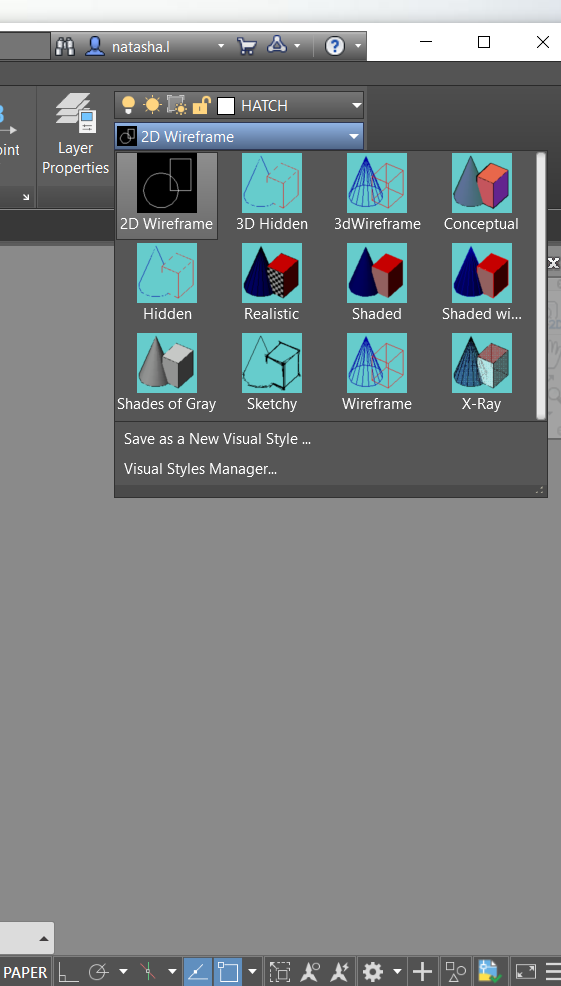Pick the Hidden visual style
This screenshot has height=986, width=561.
tap(167, 284)
